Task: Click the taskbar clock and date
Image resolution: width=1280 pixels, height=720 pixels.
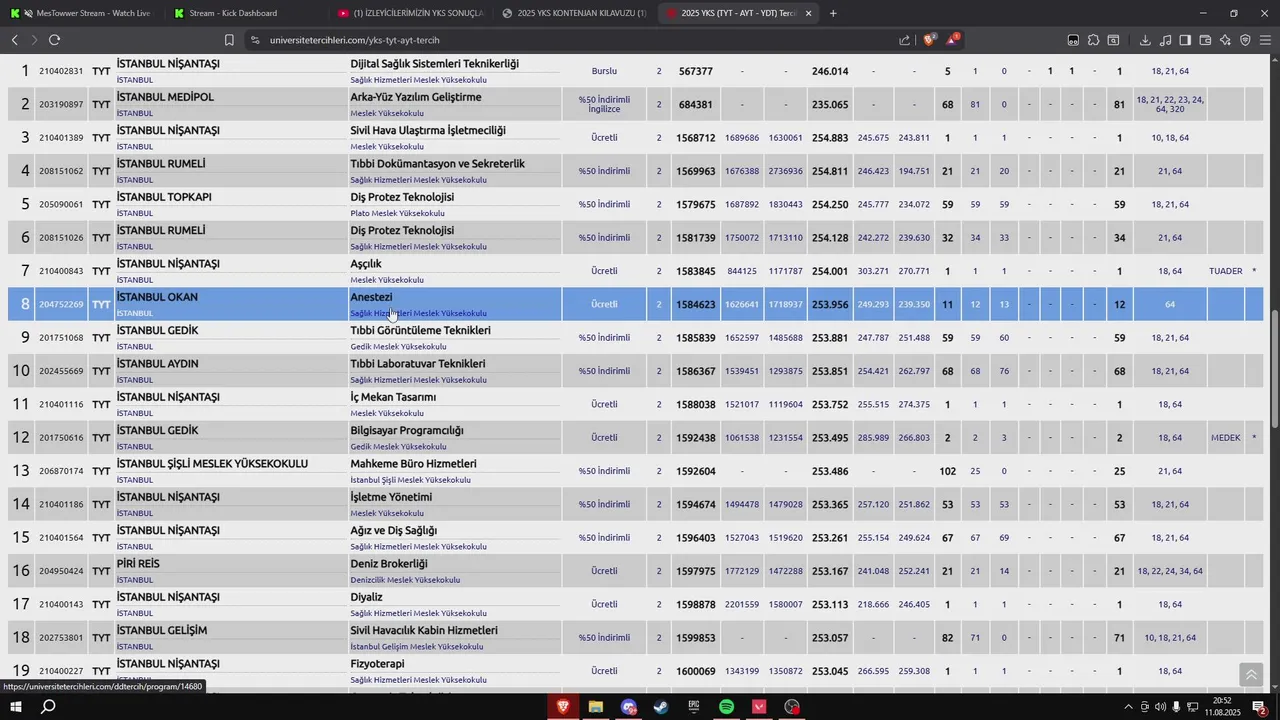Action: pos(1222,707)
